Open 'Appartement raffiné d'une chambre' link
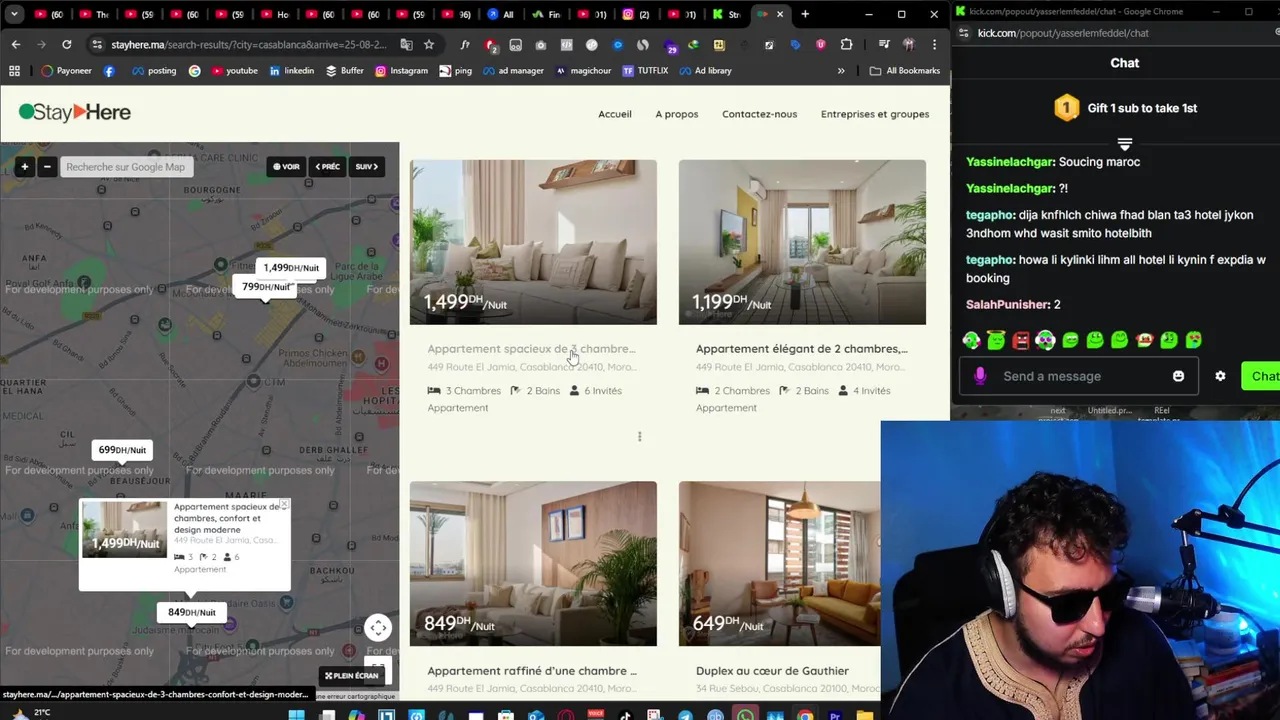Image resolution: width=1280 pixels, height=720 pixels. point(532,671)
